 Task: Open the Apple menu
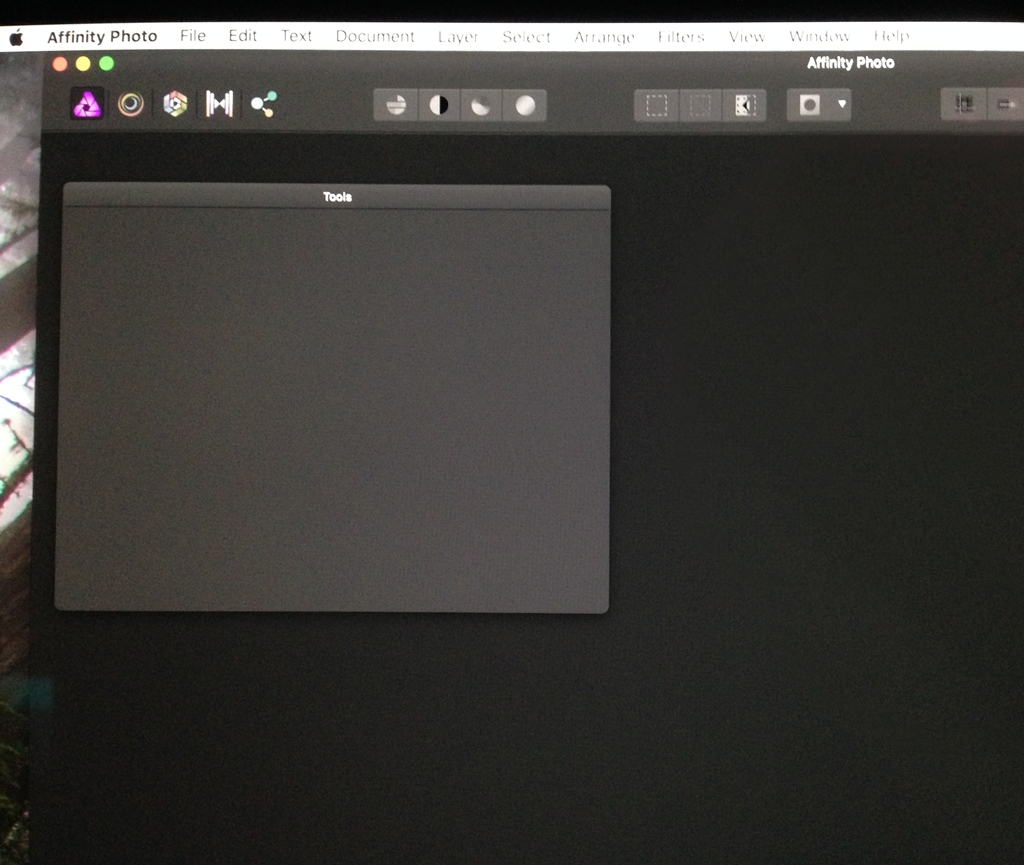17,37
